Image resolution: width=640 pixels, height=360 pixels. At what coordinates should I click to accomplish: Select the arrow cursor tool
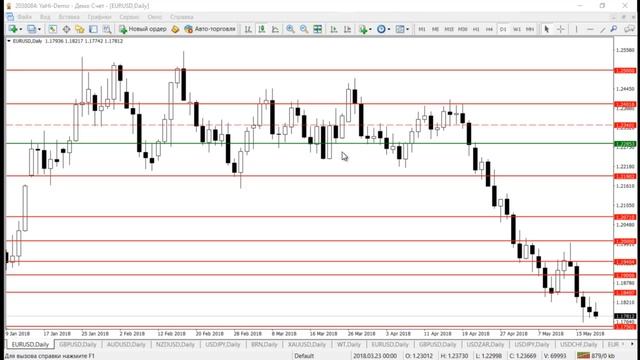547,29
